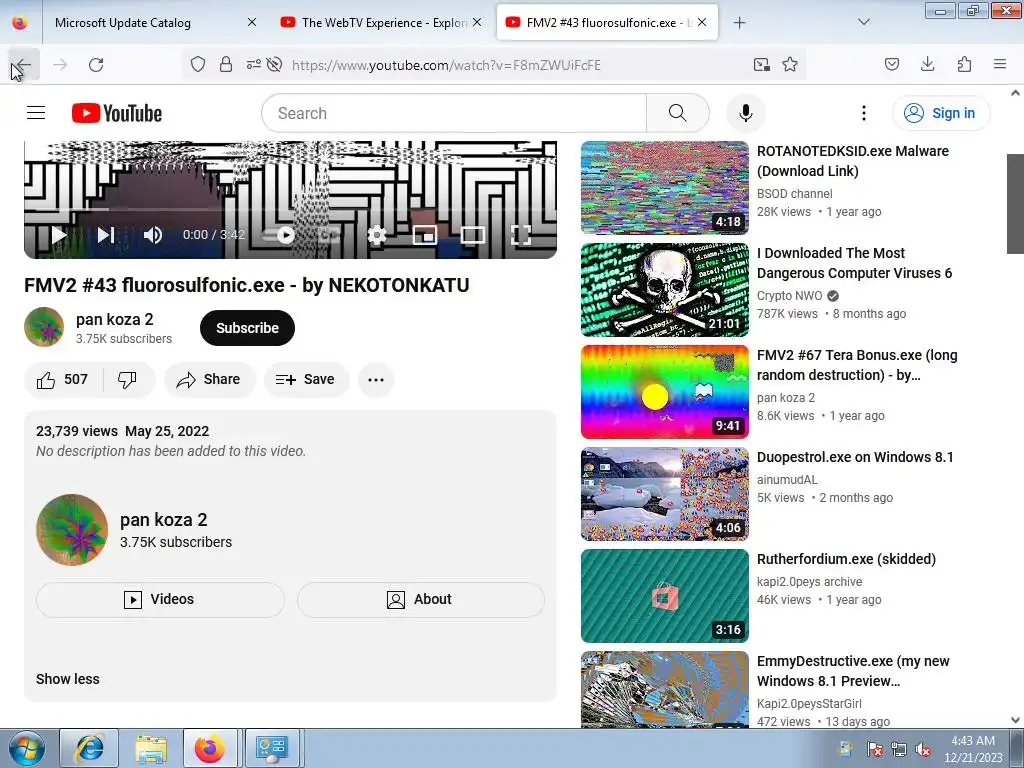
Task: Open YouTube guide hamburger menu
Action: (36, 113)
